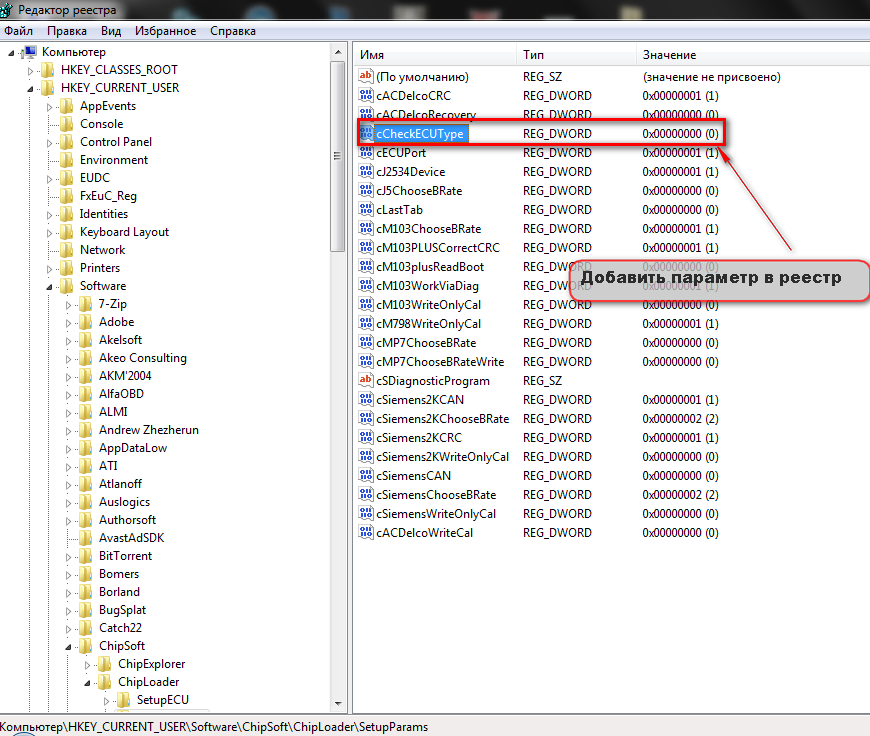
Task: Click the cSiemensCAN DWORD value icon
Action: click(365, 476)
